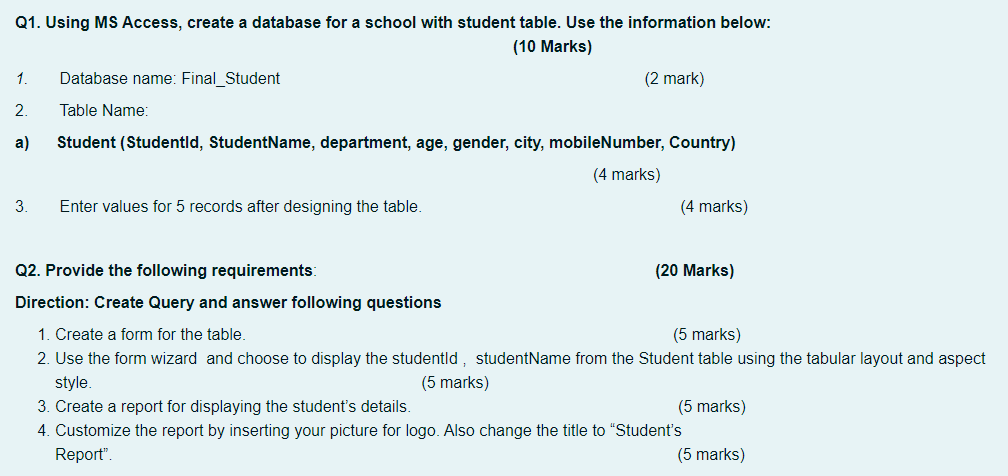Click the "Use the form wizard" sentence
This screenshot has width=1008, height=476.
click(520, 371)
